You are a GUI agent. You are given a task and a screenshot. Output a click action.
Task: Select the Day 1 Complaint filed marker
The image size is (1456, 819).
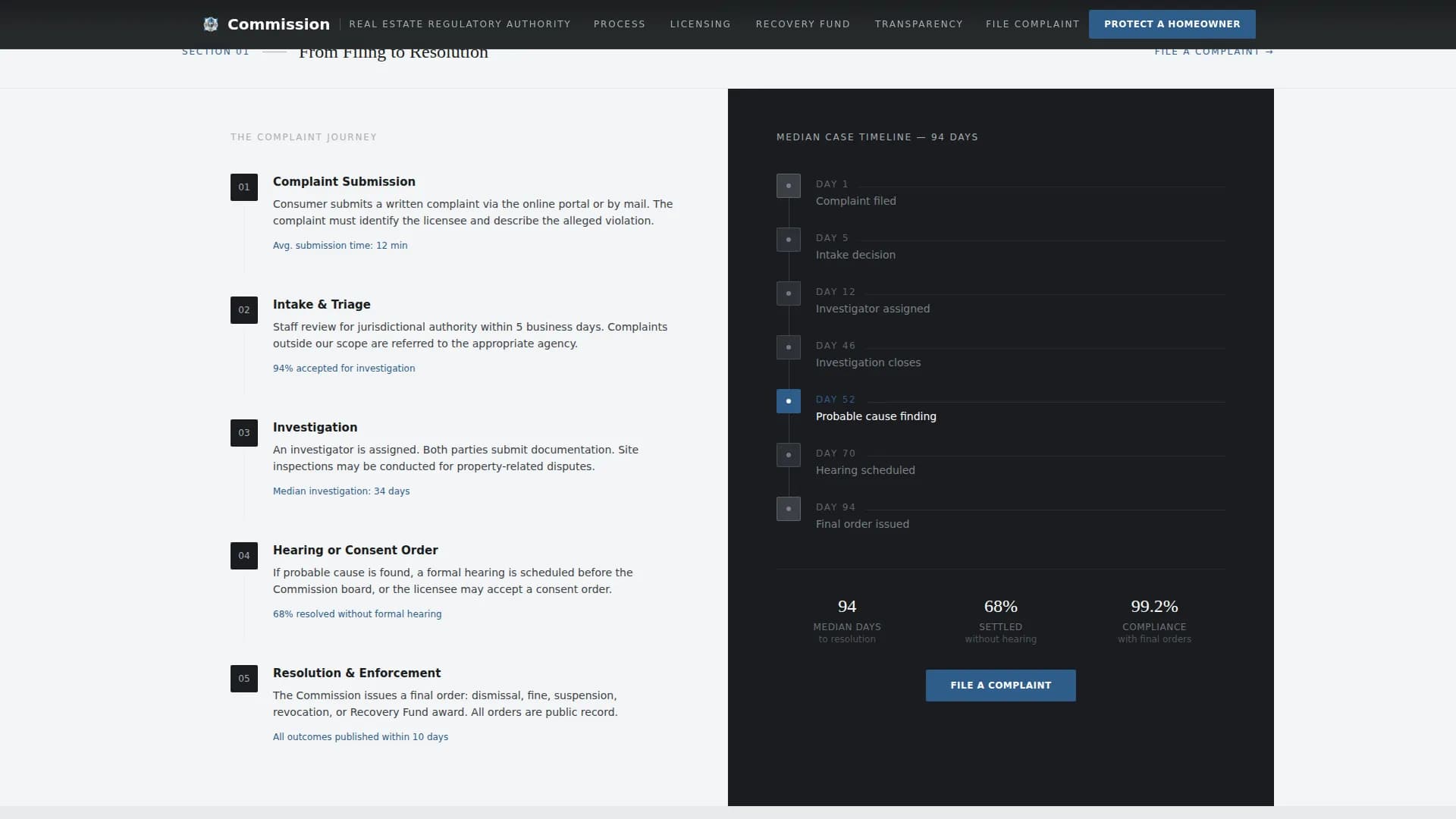click(x=789, y=186)
